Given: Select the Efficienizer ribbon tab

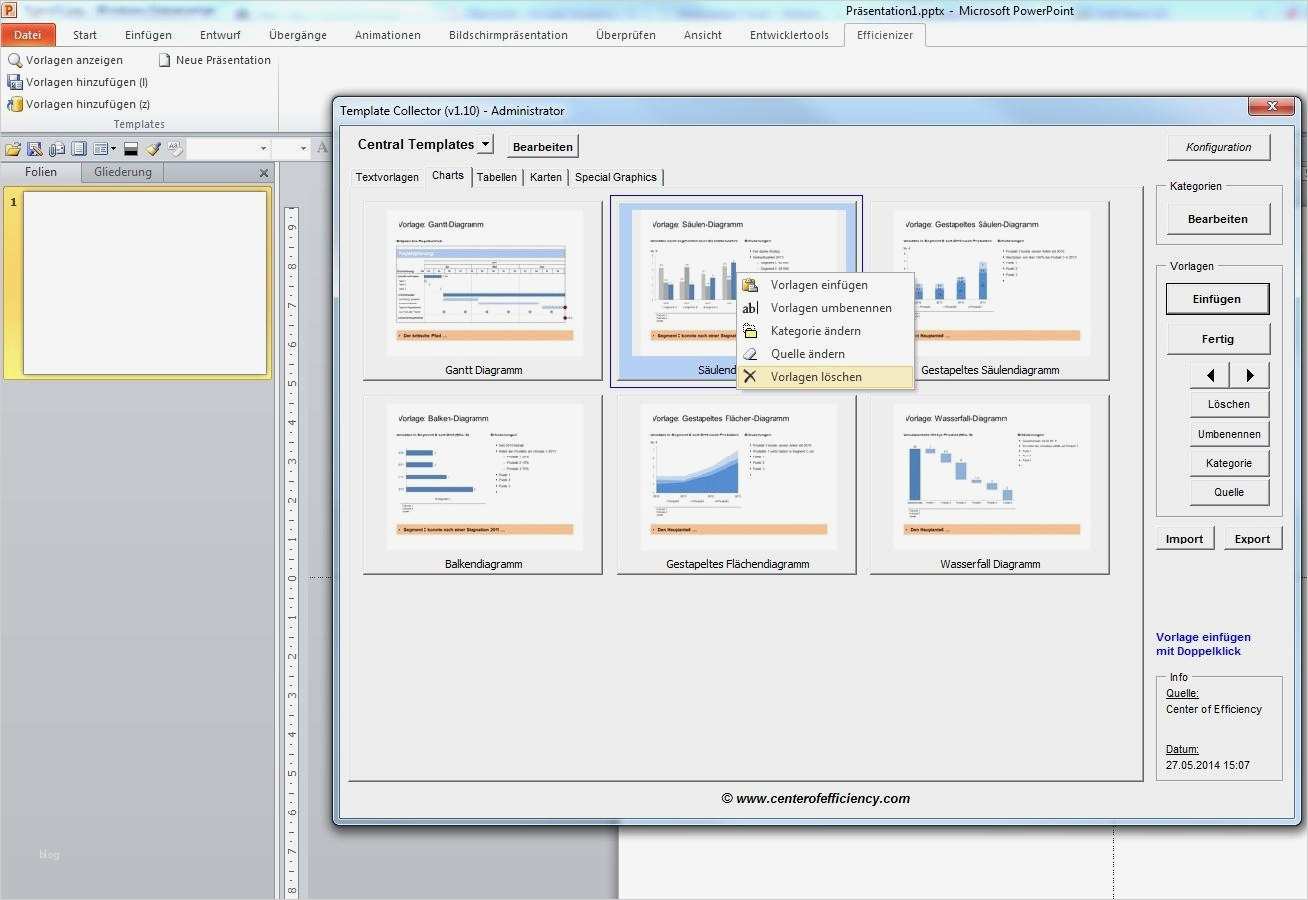Looking at the screenshot, I should coord(885,35).
